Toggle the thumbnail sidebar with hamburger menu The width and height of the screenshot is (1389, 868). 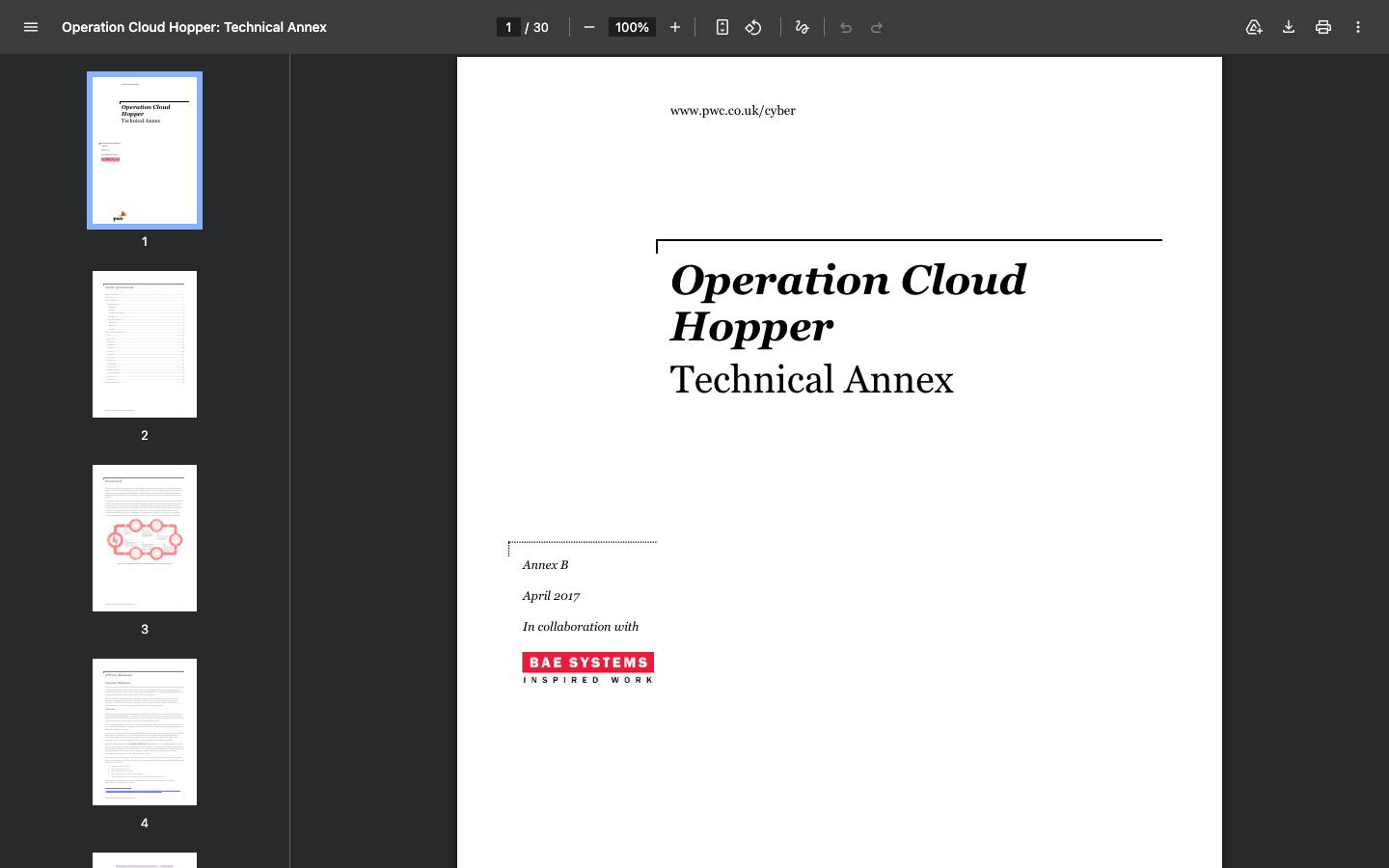(x=31, y=27)
